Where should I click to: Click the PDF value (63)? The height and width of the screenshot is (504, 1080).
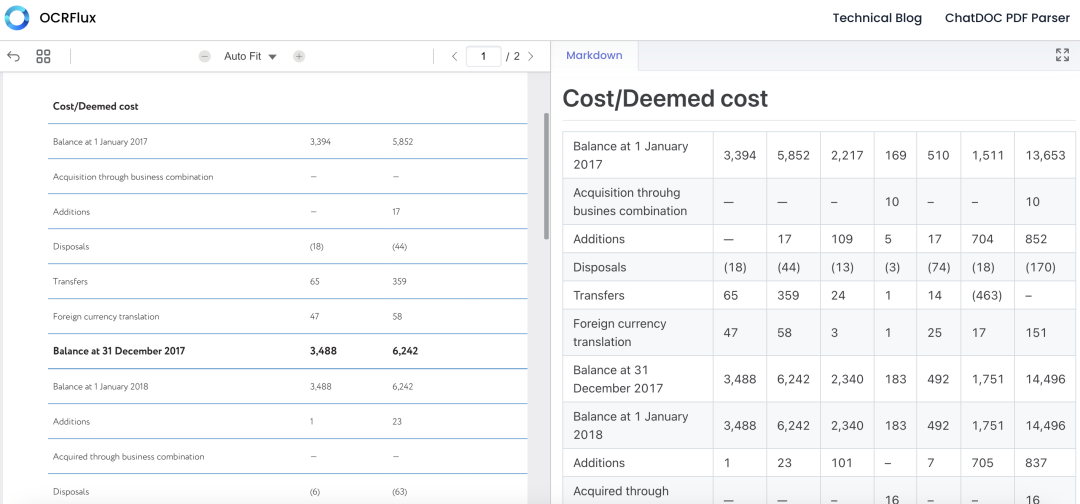399,492
